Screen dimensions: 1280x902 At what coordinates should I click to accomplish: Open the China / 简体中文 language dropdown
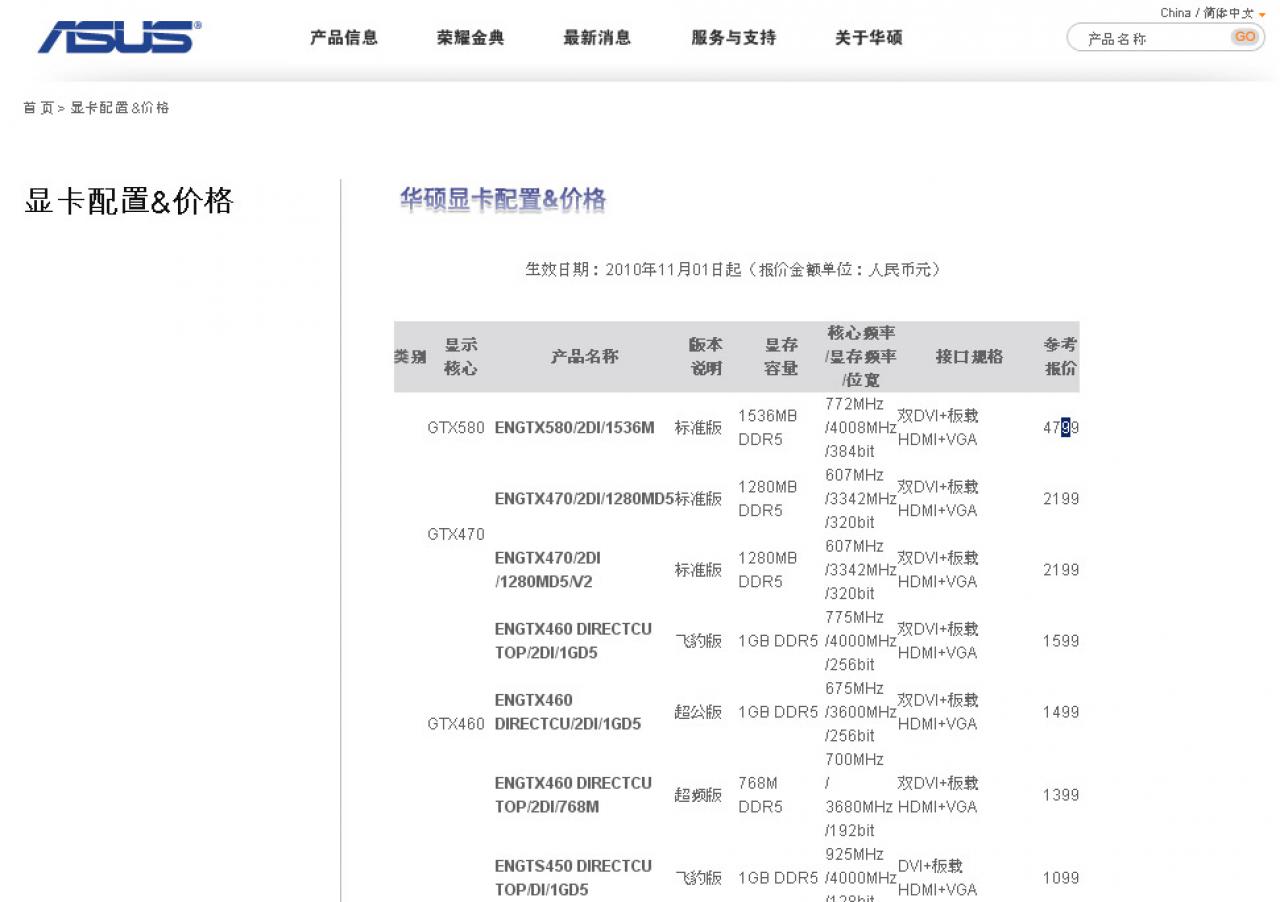[1212, 13]
